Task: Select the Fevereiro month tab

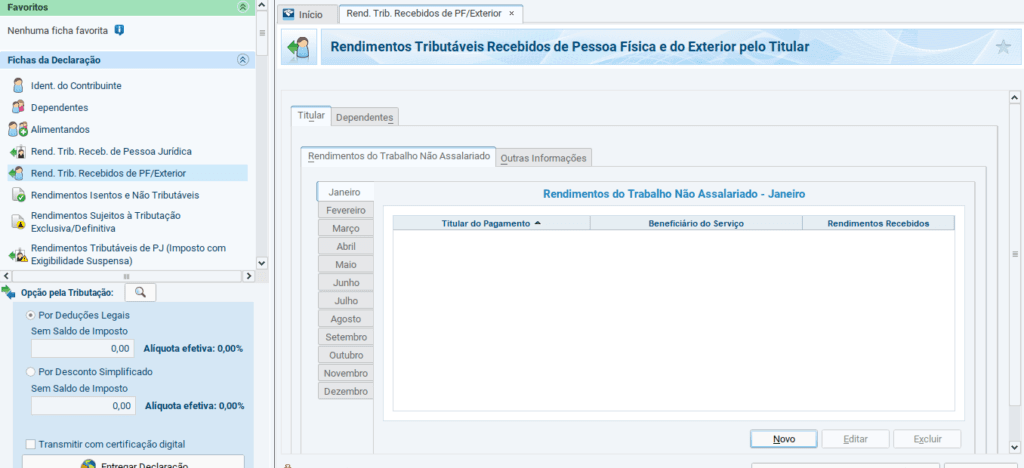Action: pos(345,210)
